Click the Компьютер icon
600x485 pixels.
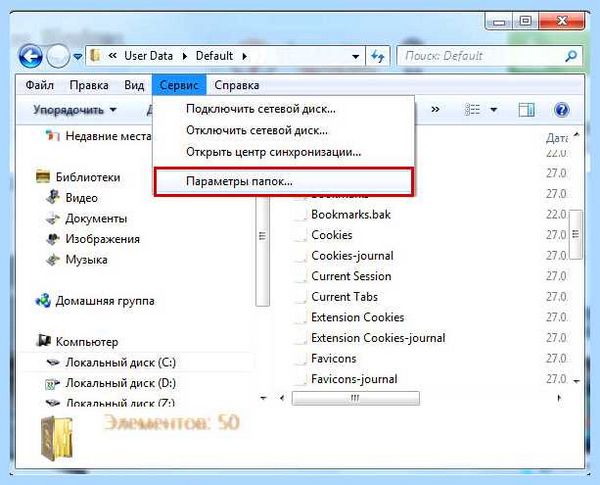(x=43, y=341)
